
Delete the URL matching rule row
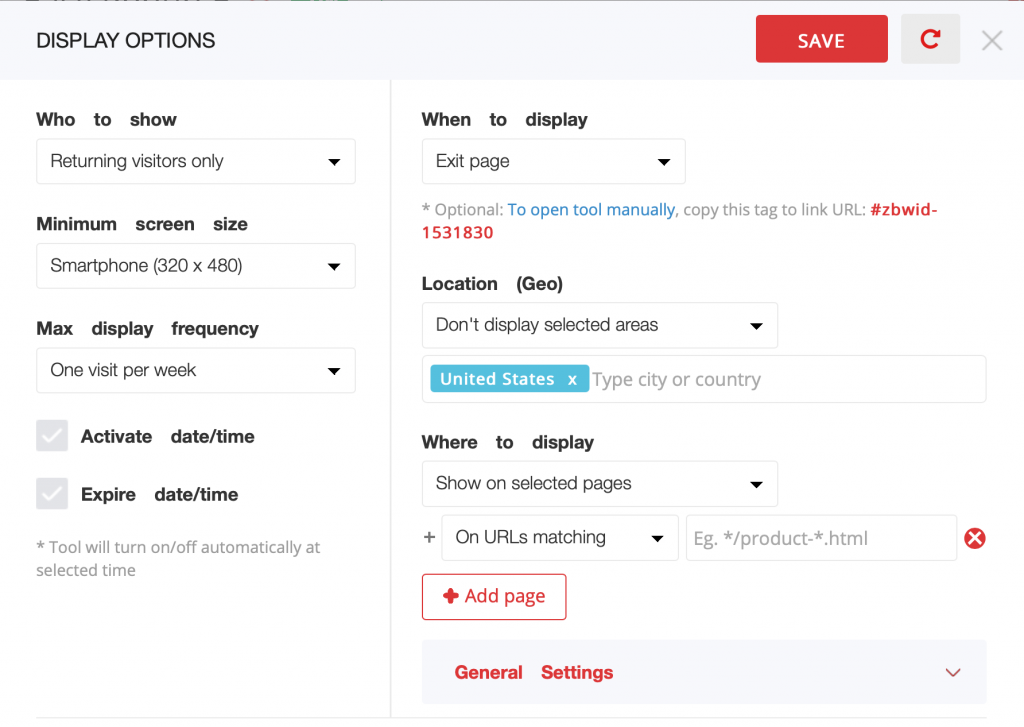pyautogui.click(x=974, y=538)
